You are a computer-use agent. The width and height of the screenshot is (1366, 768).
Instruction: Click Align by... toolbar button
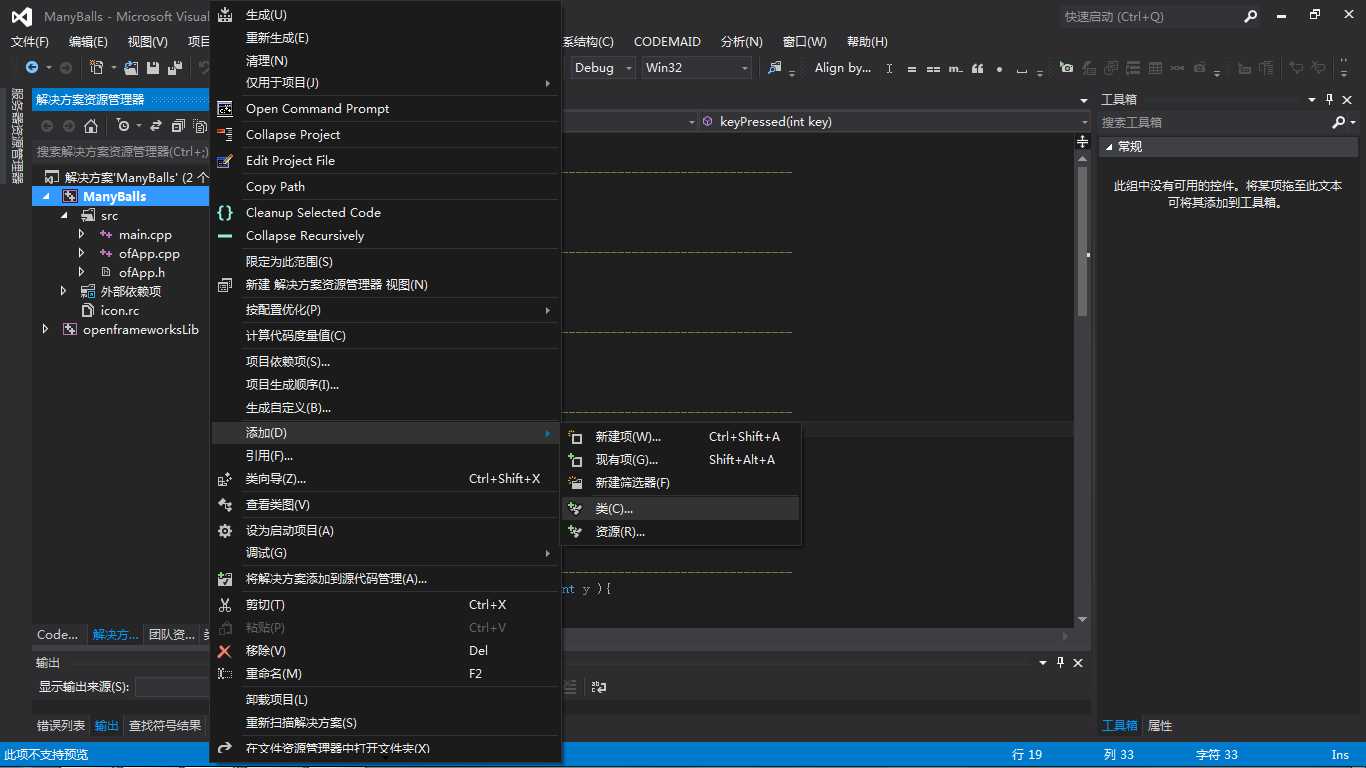tap(842, 68)
